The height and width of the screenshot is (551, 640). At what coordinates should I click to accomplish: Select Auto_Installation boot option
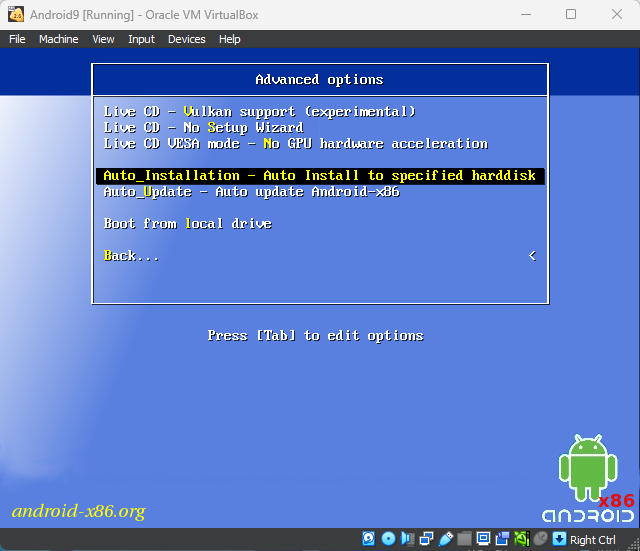[x=320, y=176]
